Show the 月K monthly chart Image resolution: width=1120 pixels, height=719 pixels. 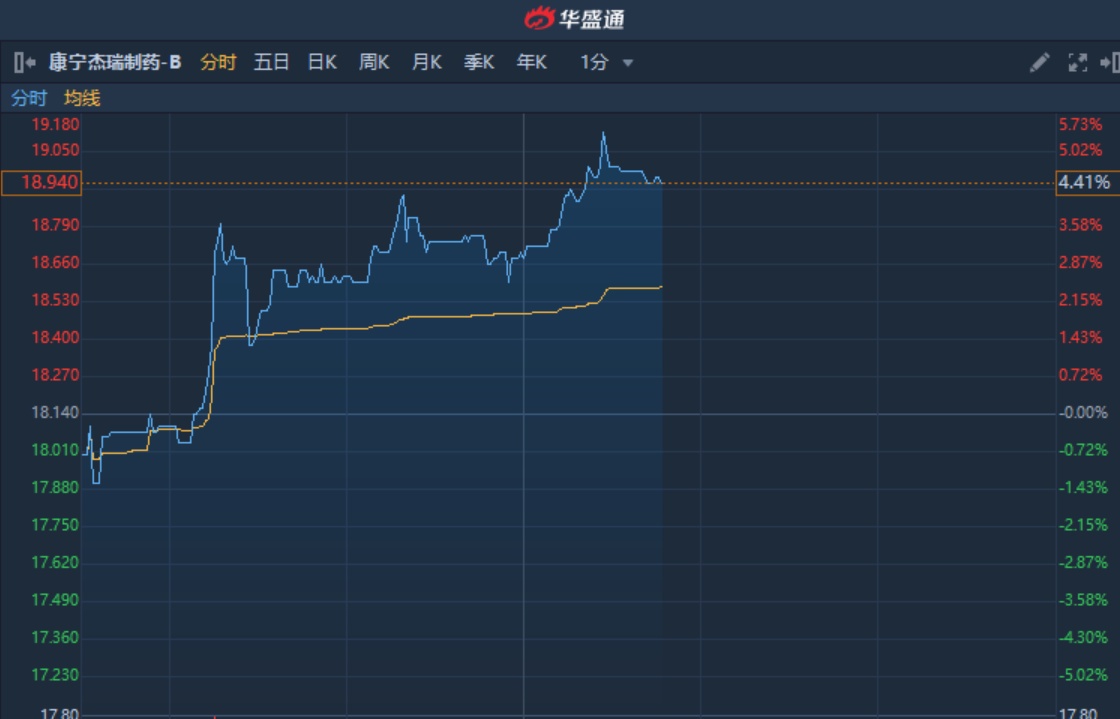(427, 63)
